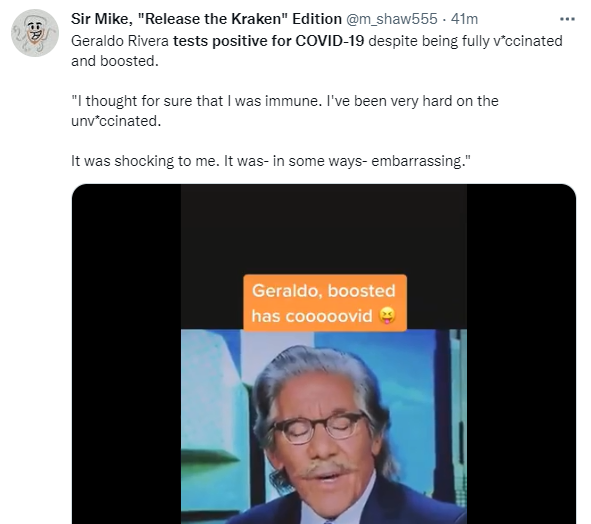This screenshot has height=524, width=591.
Task: Click the man's glasses in the video frame
Action: tap(318, 427)
